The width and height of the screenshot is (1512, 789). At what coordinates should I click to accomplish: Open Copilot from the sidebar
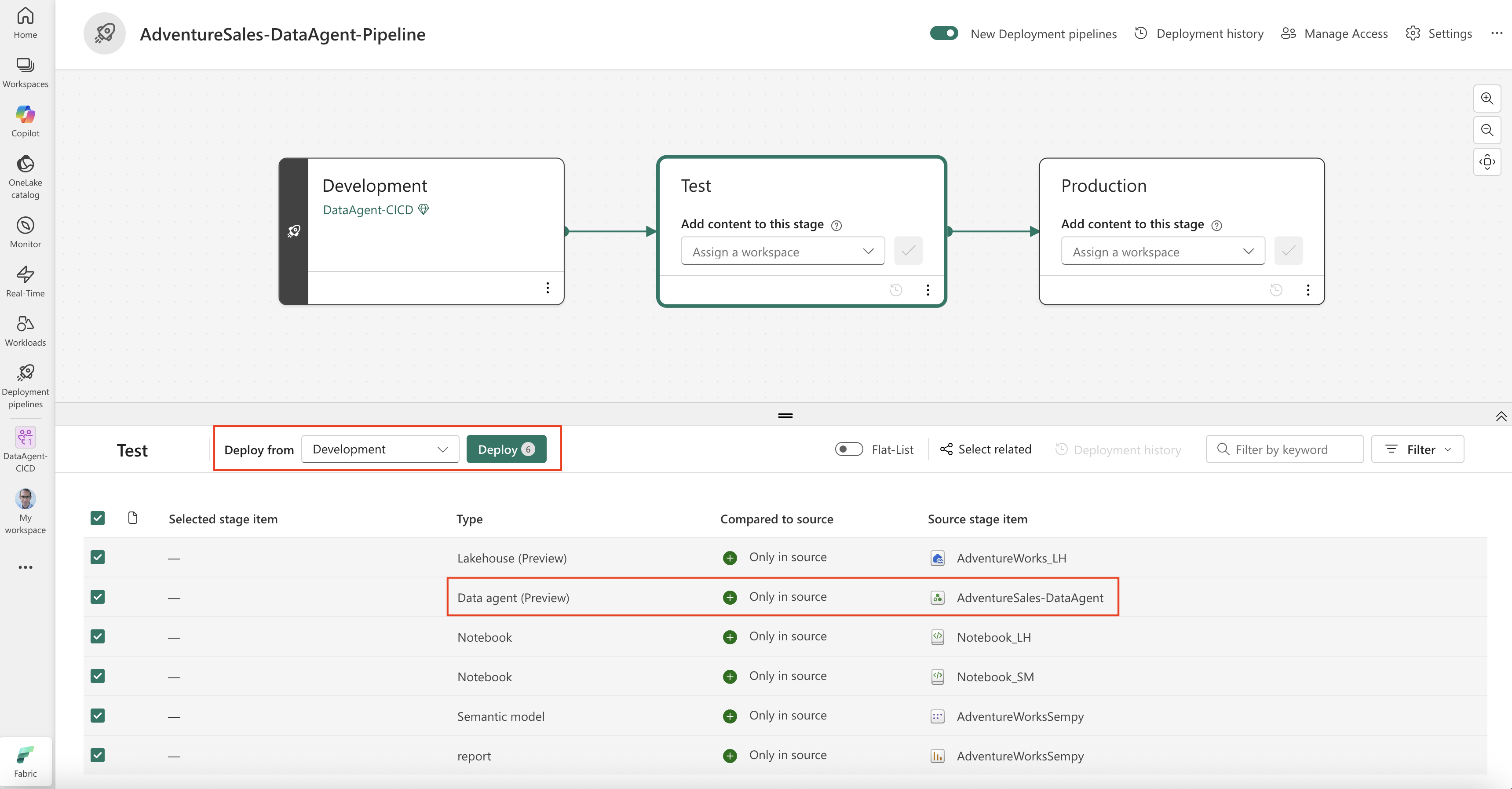click(x=25, y=121)
